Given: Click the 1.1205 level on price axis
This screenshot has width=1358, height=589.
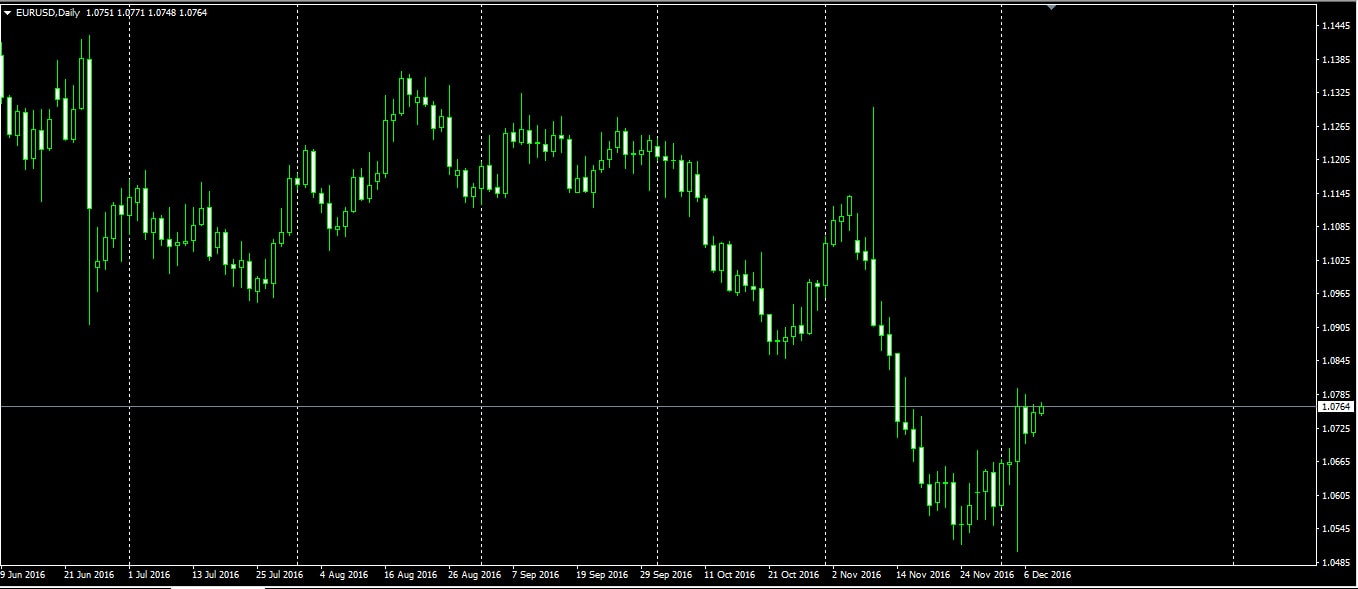Looking at the screenshot, I should 1335,160.
